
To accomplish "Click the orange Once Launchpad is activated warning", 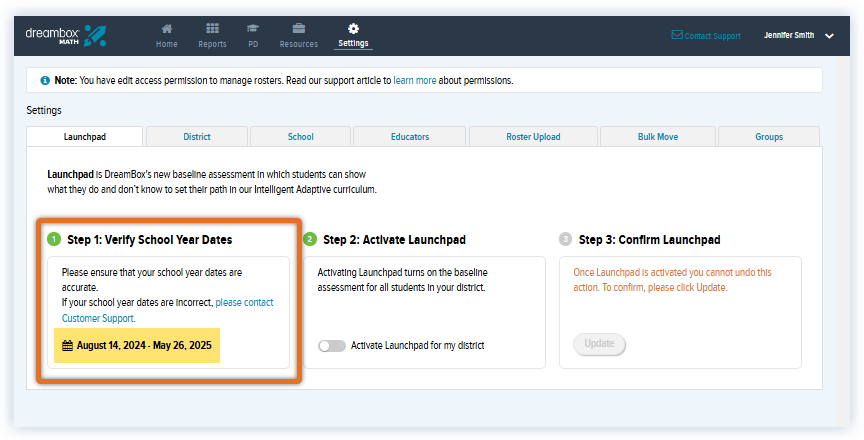I will click(672, 280).
